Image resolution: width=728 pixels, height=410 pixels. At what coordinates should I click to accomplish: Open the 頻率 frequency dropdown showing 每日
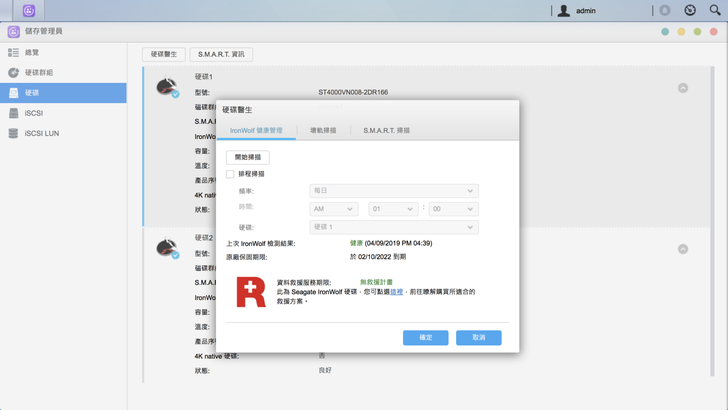coord(393,190)
